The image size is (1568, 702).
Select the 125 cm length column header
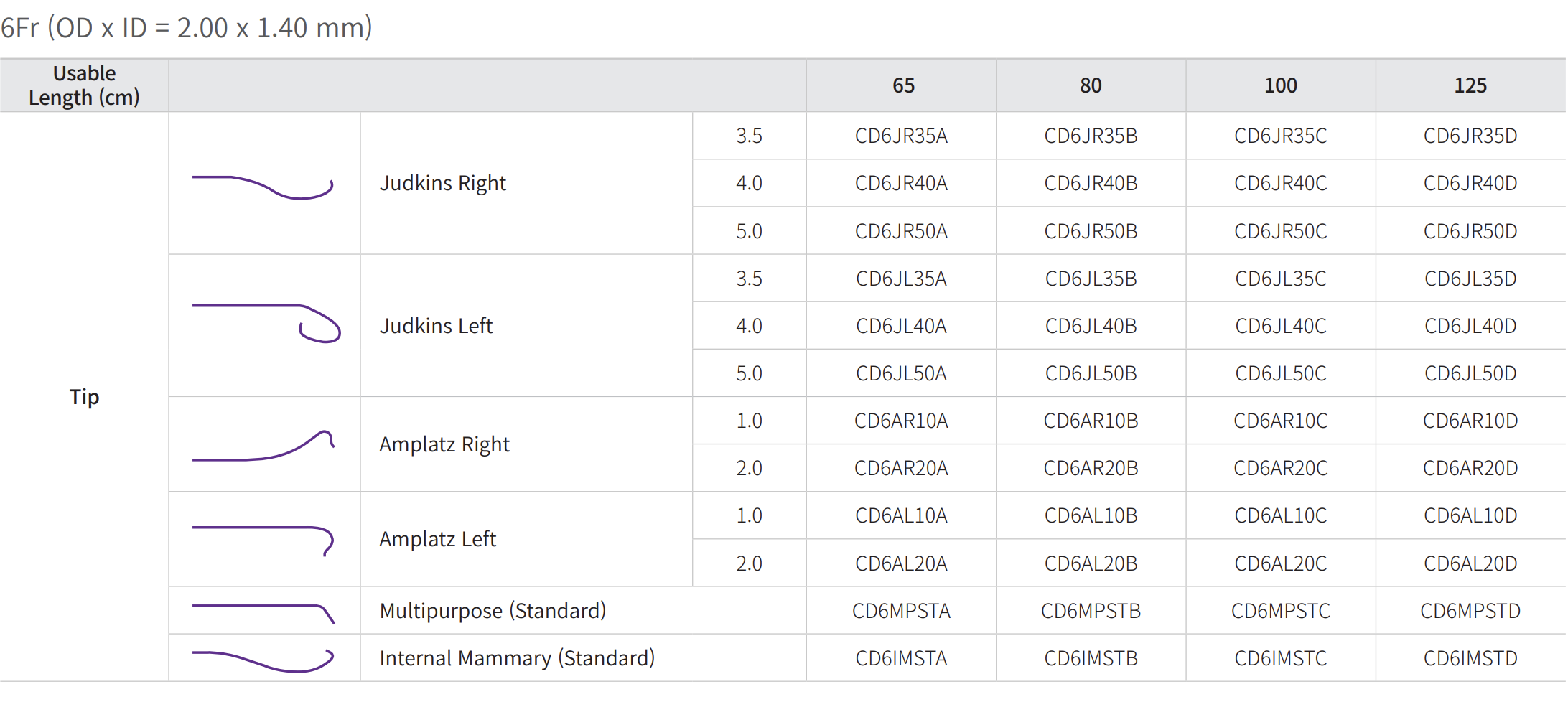tap(1470, 86)
